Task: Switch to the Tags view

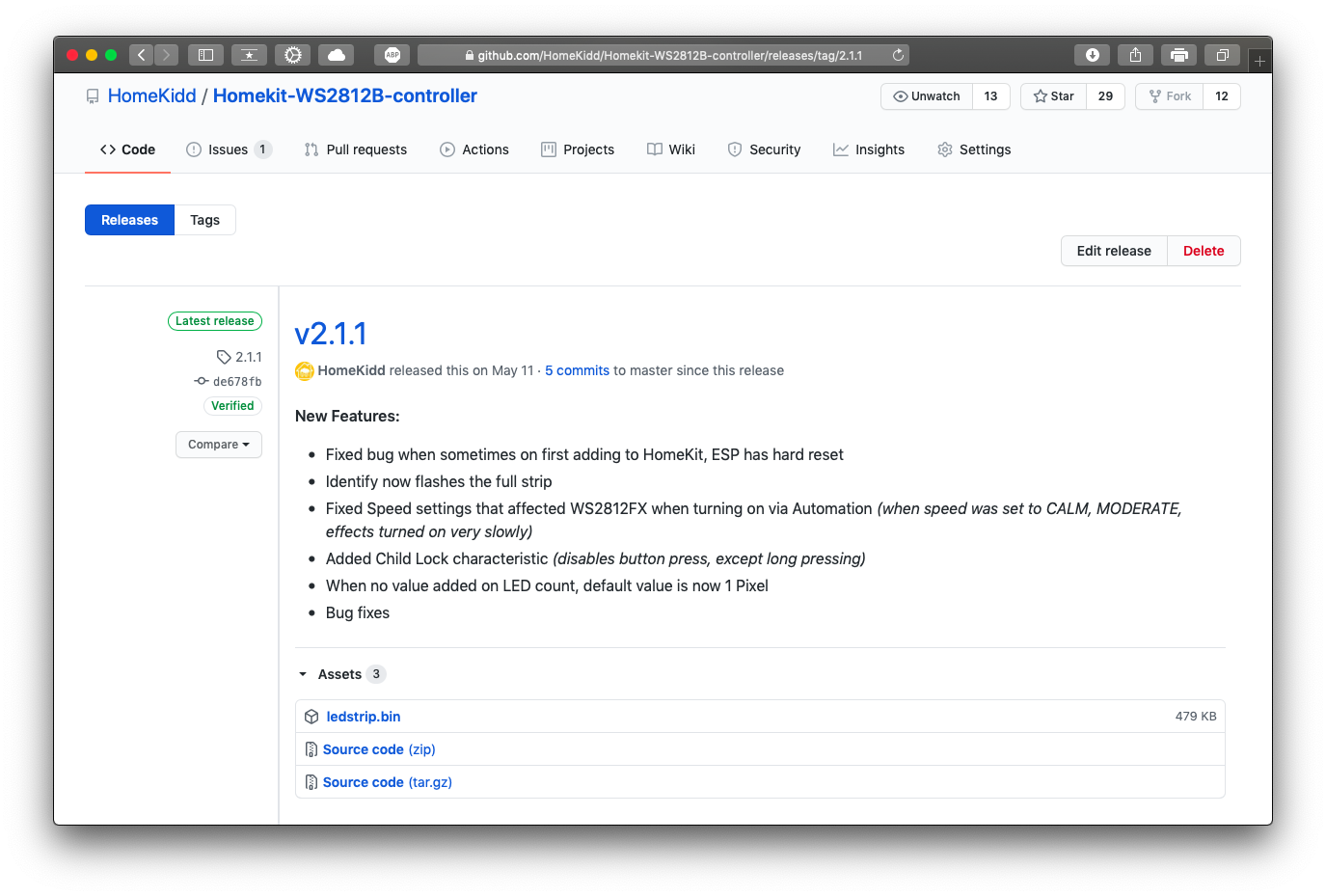Action: click(204, 220)
